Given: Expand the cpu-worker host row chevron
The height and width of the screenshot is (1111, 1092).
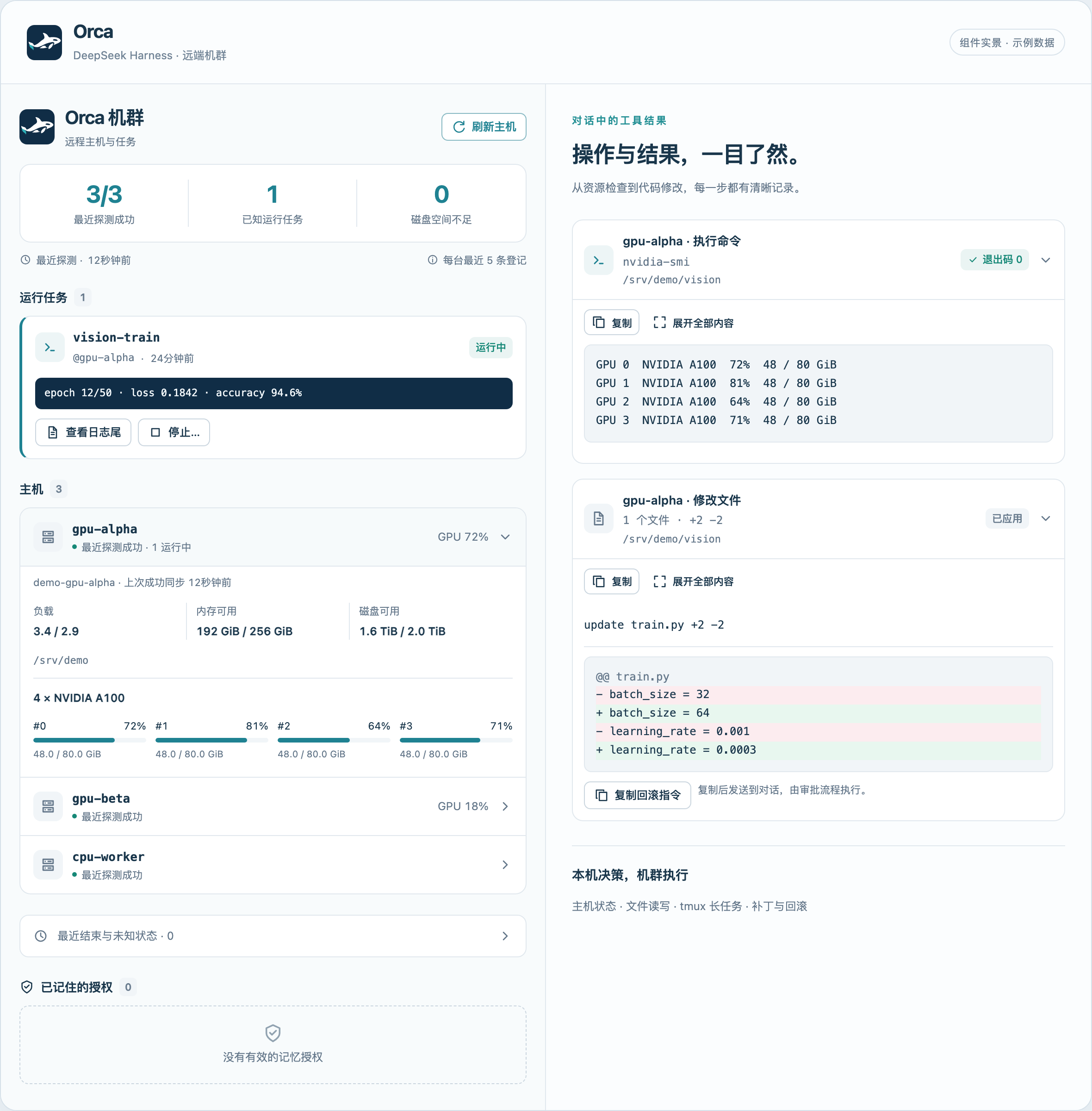Looking at the screenshot, I should [x=505, y=865].
